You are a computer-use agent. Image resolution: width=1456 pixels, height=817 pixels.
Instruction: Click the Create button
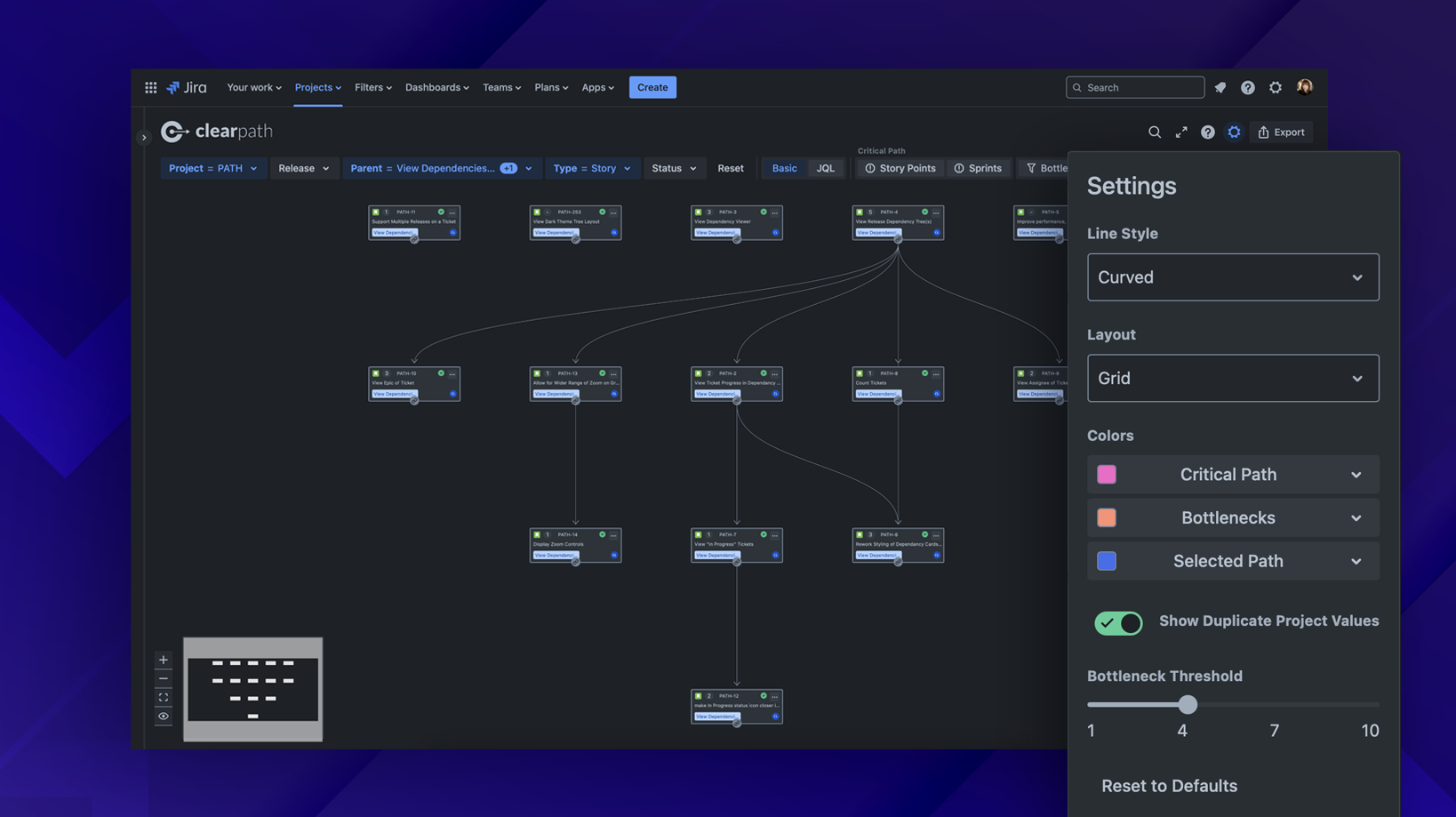click(652, 87)
